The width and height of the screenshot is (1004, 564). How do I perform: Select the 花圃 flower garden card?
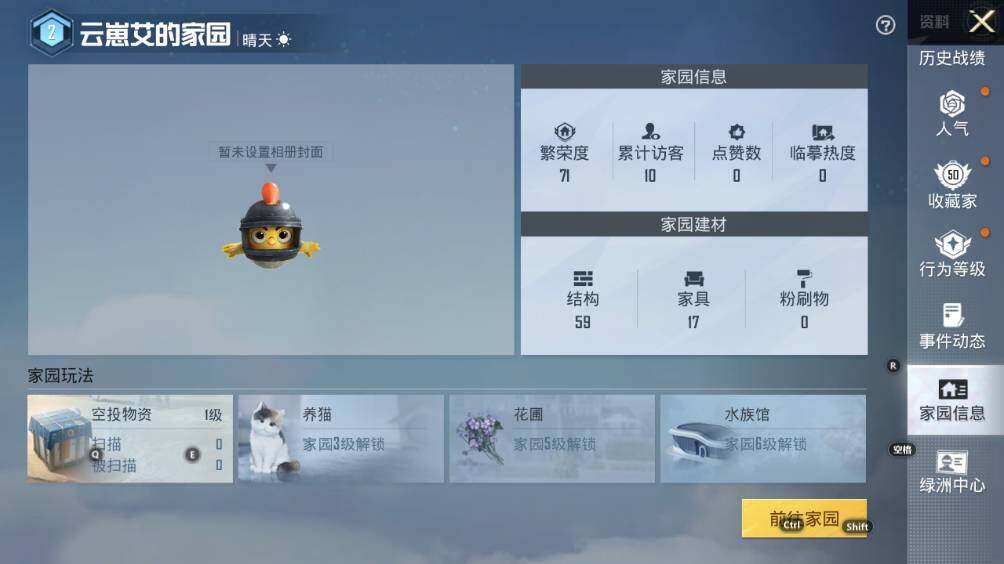click(552, 439)
